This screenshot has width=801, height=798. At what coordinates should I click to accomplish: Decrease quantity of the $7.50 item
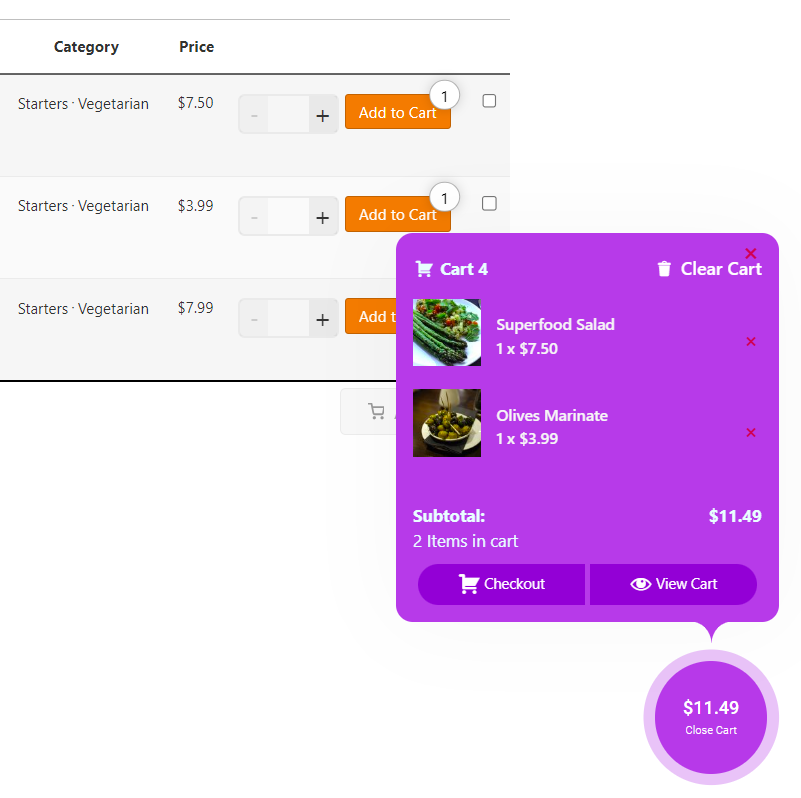click(x=254, y=115)
